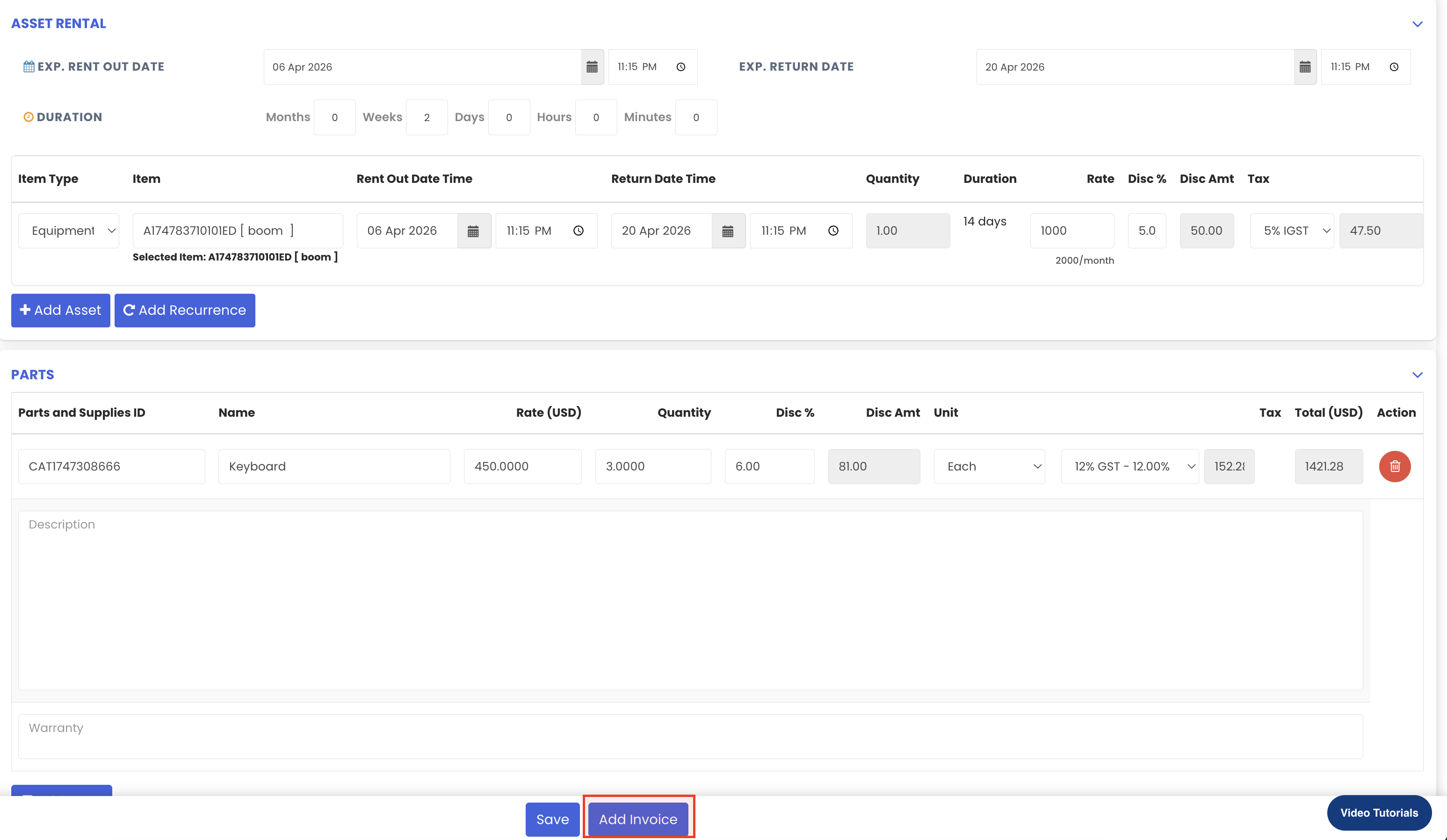Click the Add Recurrence button
The width and height of the screenshot is (1447, 840).
pyautogui.click(x=185, y=310)
